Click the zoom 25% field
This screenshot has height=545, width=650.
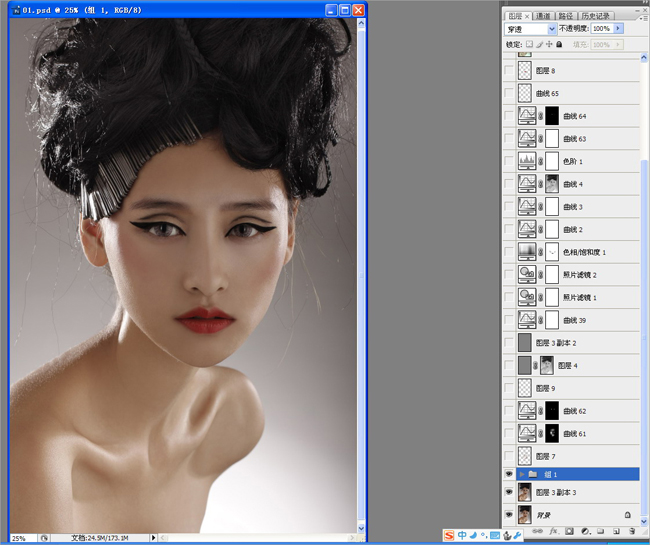23,538
